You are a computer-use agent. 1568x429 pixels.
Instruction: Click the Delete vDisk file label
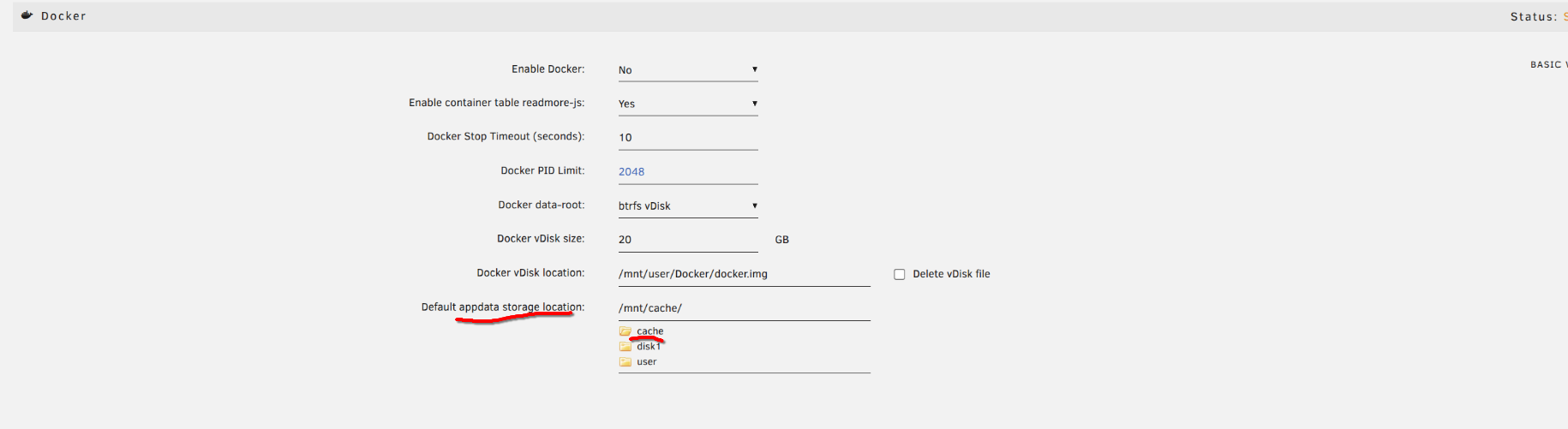pyautogui.click(x=951, y=275)
